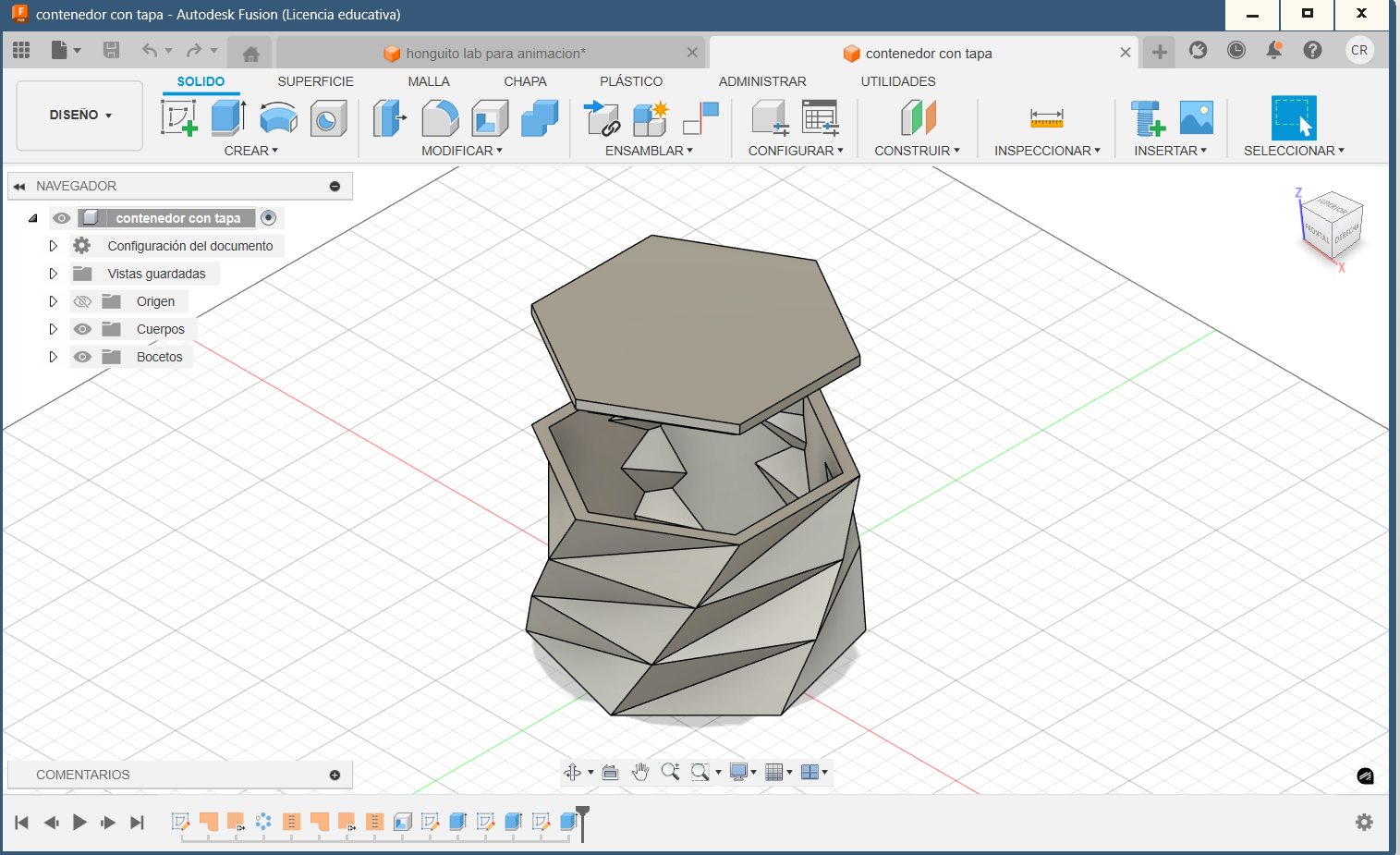1400x855 pixels.
Task: Select the Shell tool icon
Action: point(490,118)
